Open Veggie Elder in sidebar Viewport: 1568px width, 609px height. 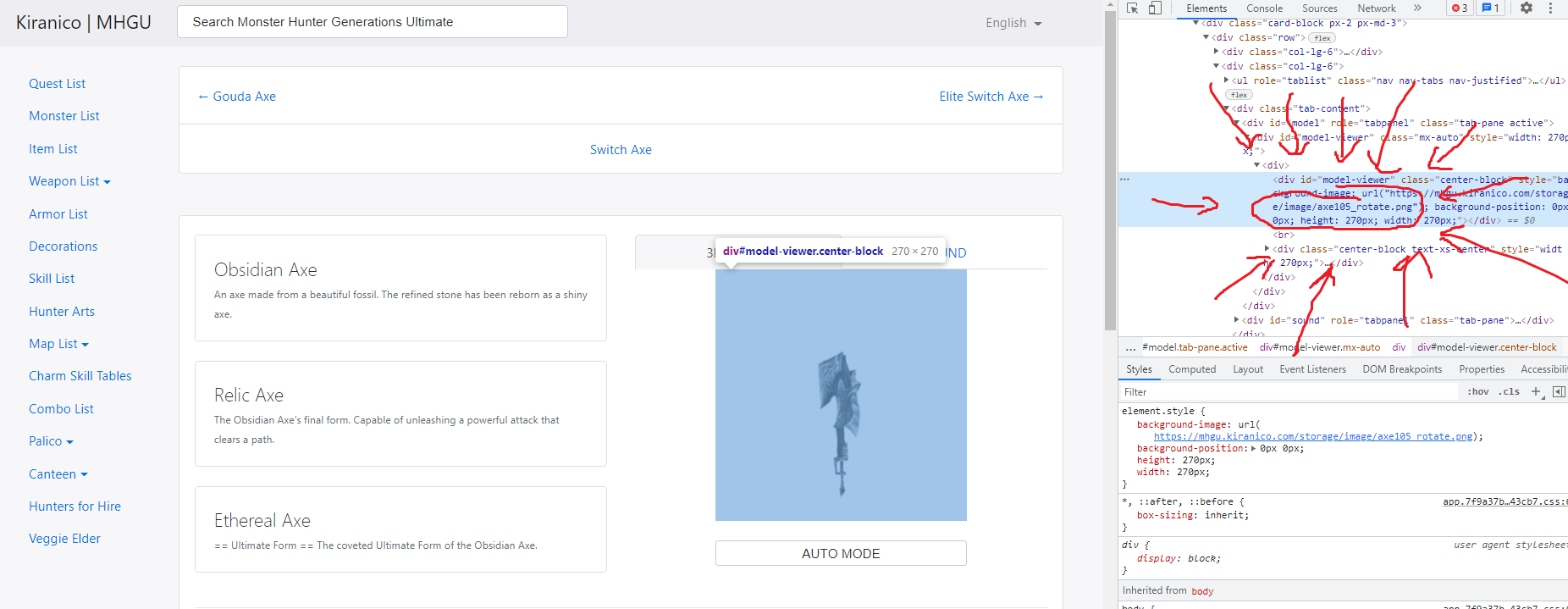pos(64,539)
